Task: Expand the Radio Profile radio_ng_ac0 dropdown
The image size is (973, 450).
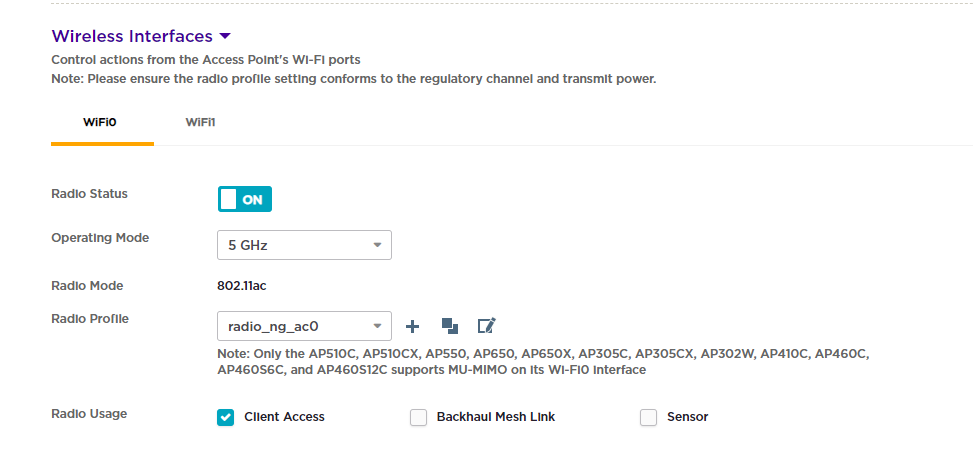Action: (304, 326)
